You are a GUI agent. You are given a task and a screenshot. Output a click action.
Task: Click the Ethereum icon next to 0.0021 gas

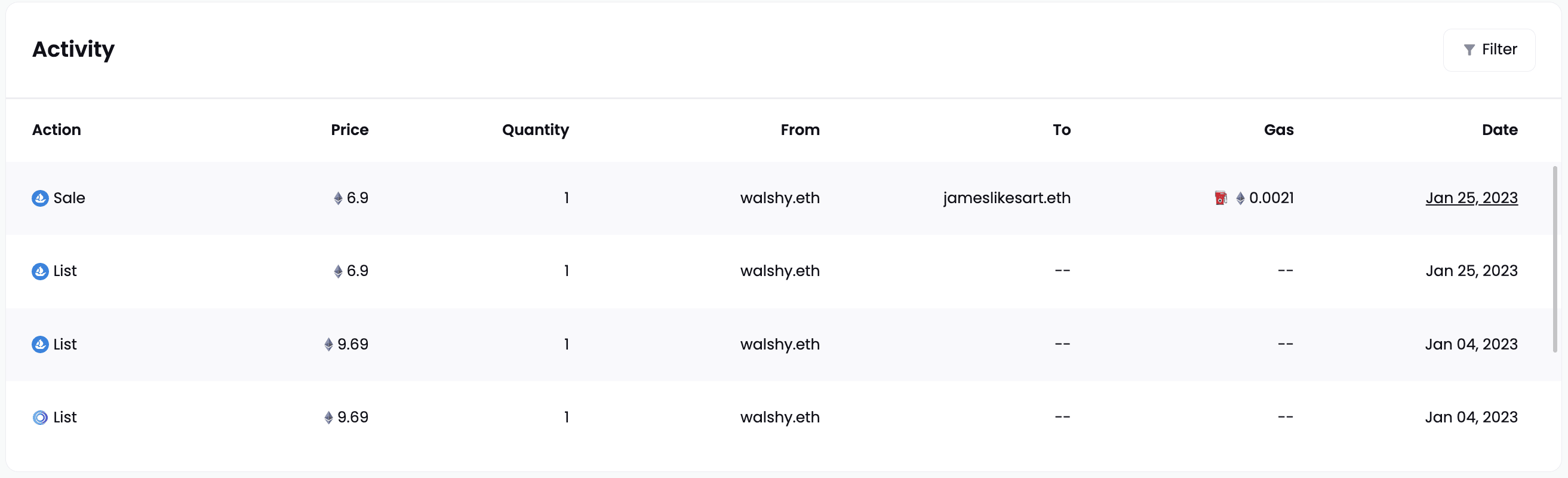click(1240, 198)
